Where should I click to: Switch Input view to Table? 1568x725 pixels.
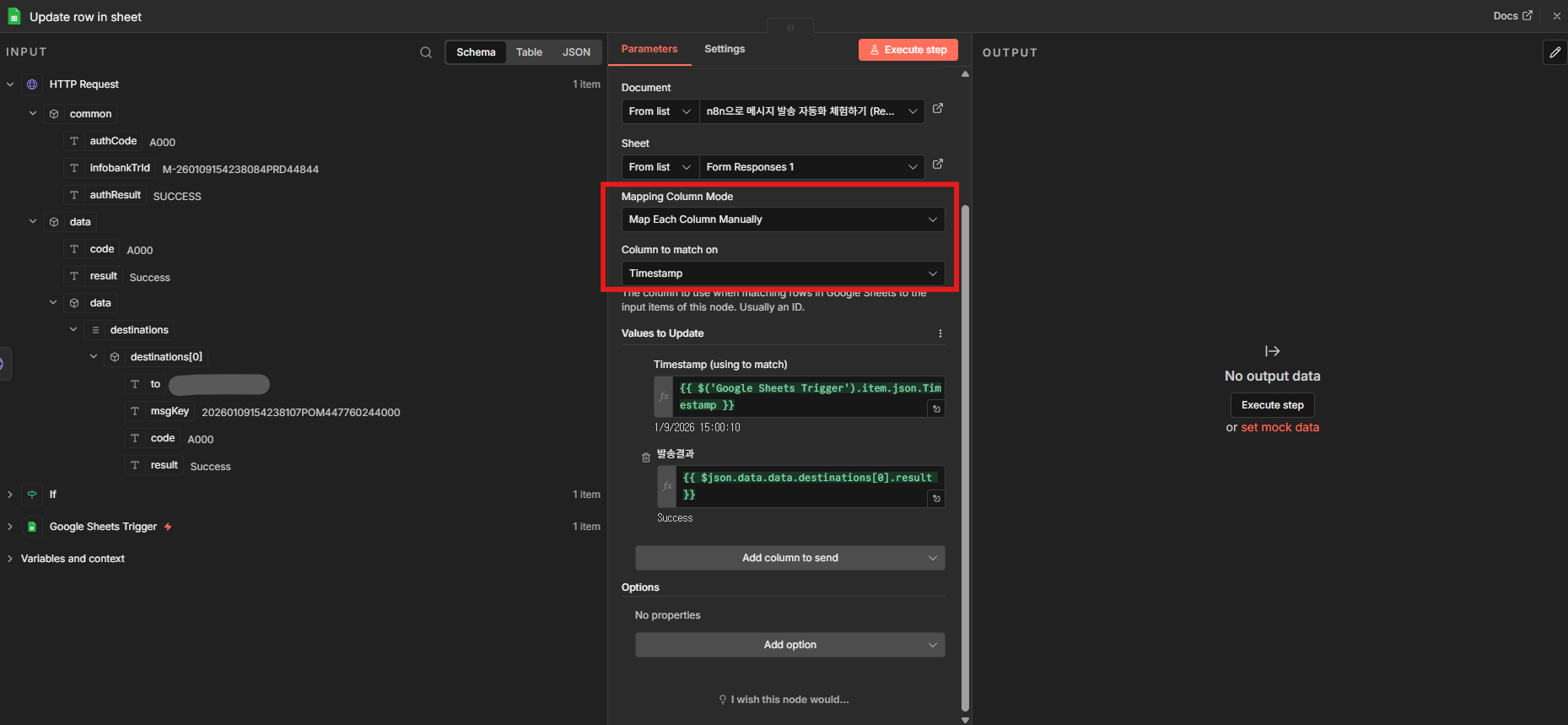click(x=529, y=52)
